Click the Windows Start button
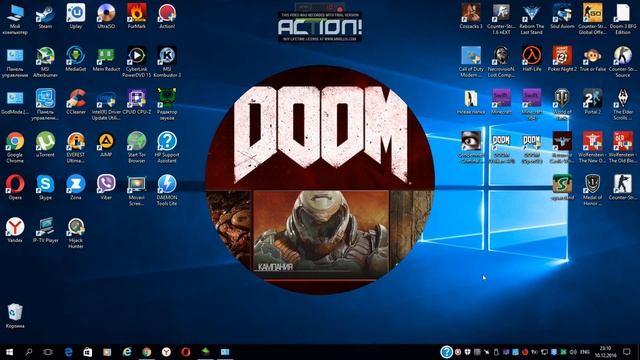The height and width of the screenshot is (360, 640). (x=9, y=352)
